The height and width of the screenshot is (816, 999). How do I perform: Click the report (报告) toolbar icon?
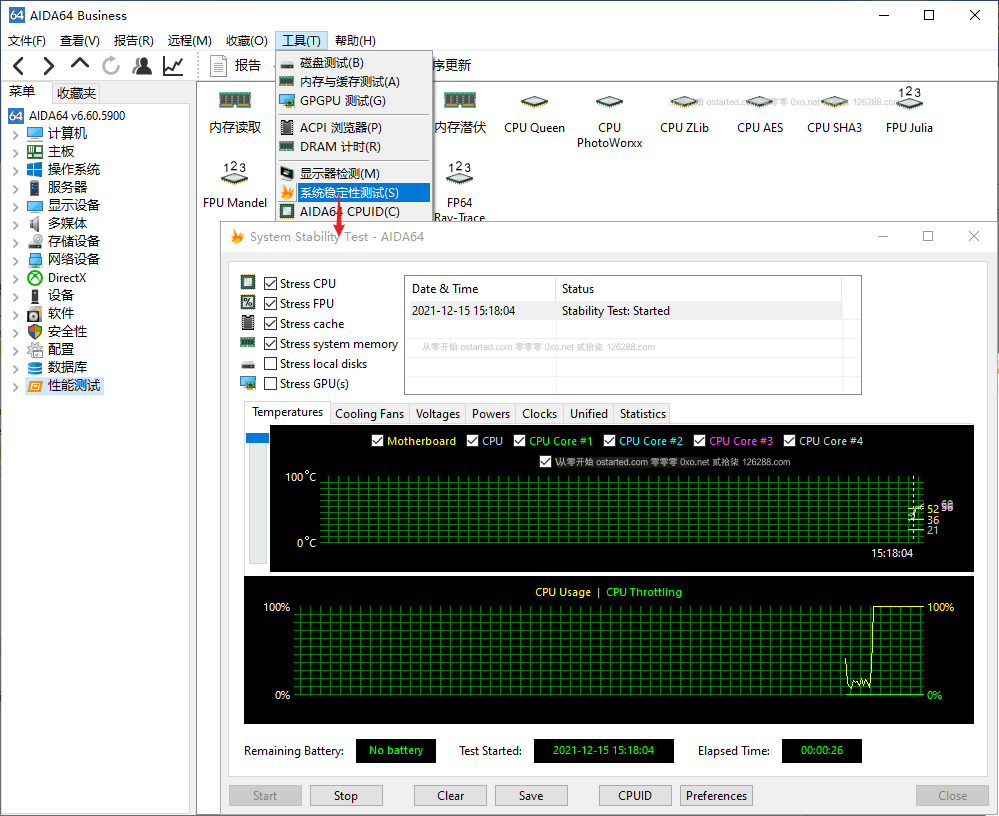click(x=219, y=66)
